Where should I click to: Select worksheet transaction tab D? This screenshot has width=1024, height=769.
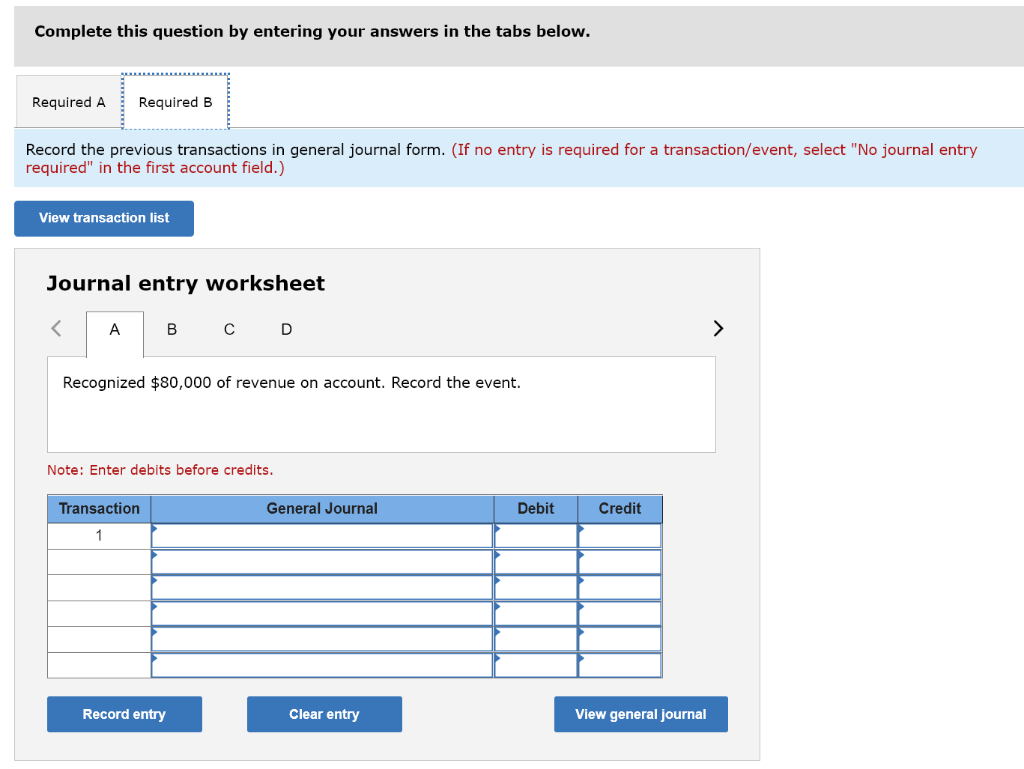point(285,330)
